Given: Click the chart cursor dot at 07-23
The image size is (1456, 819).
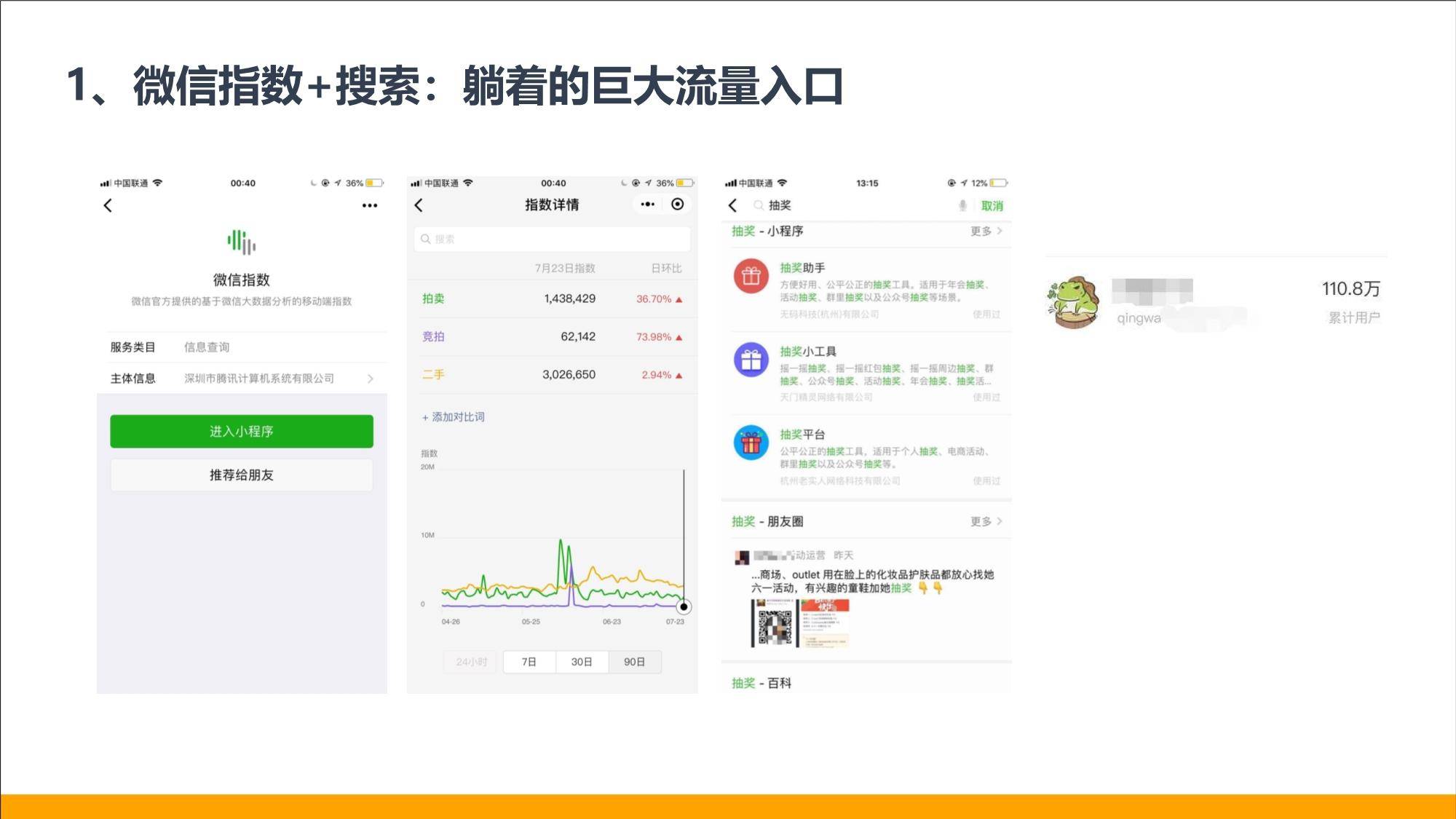Looking at the screenshot, I should (684, 606).
